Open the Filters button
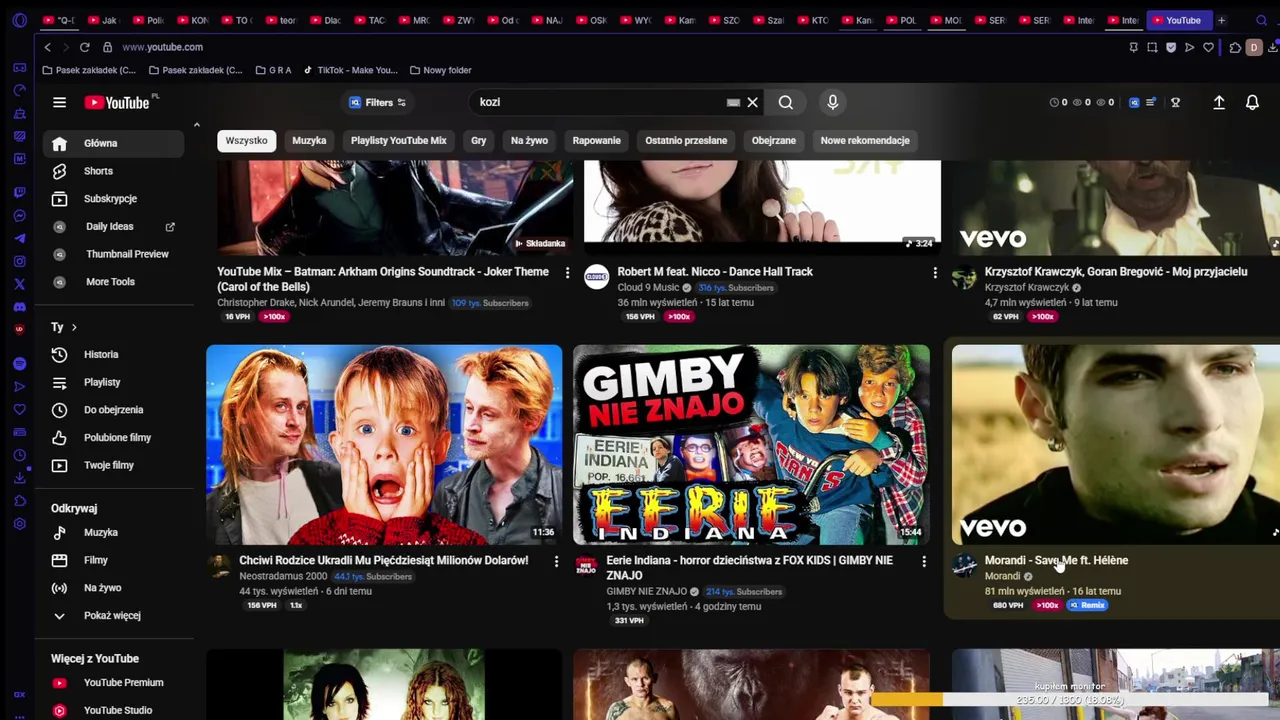Image resolution: width=1280 pixels, height=720 pixels. [376, 102]
